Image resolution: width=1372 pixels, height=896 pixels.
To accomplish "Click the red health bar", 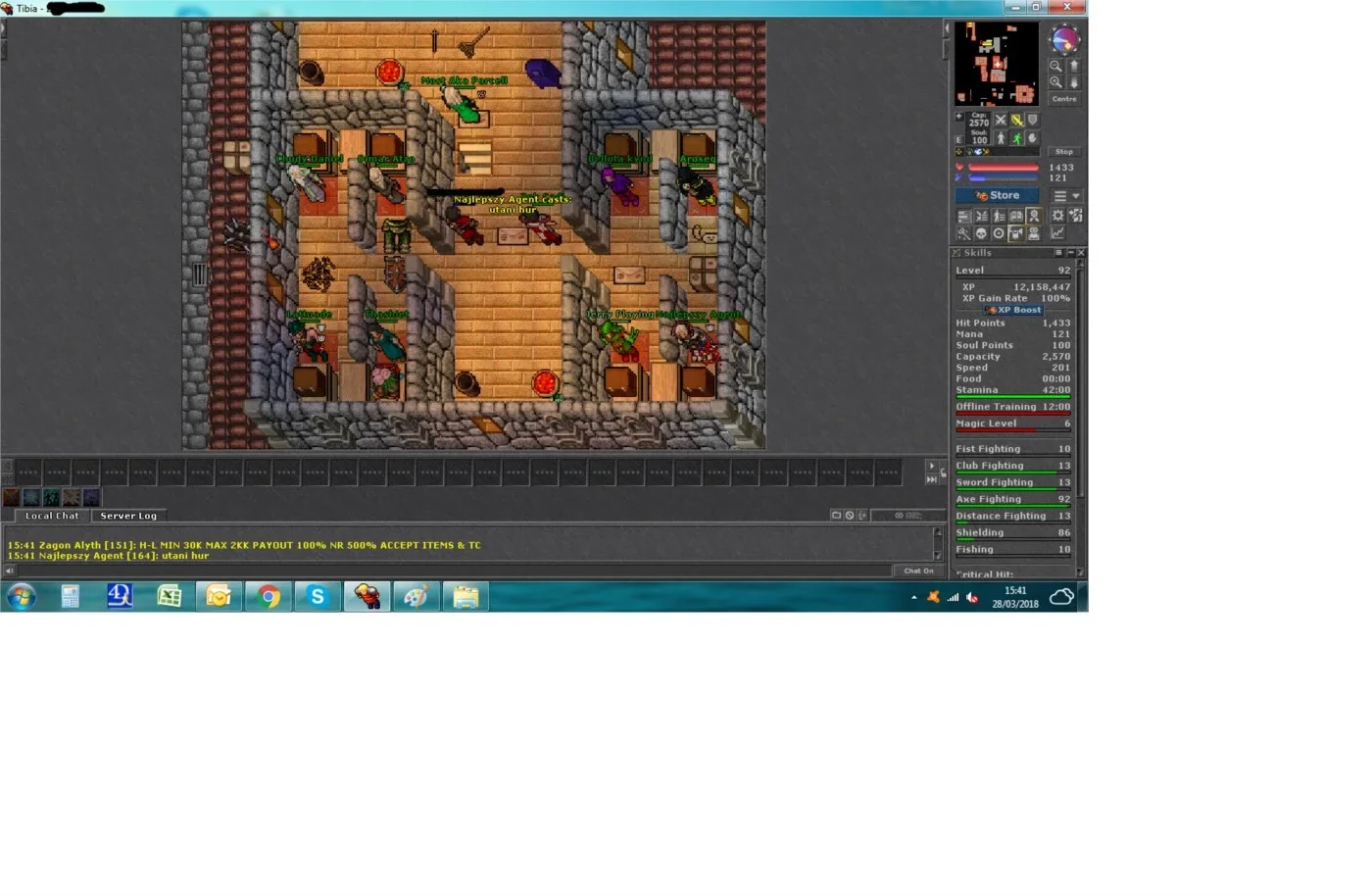I will pos(1004,167).
